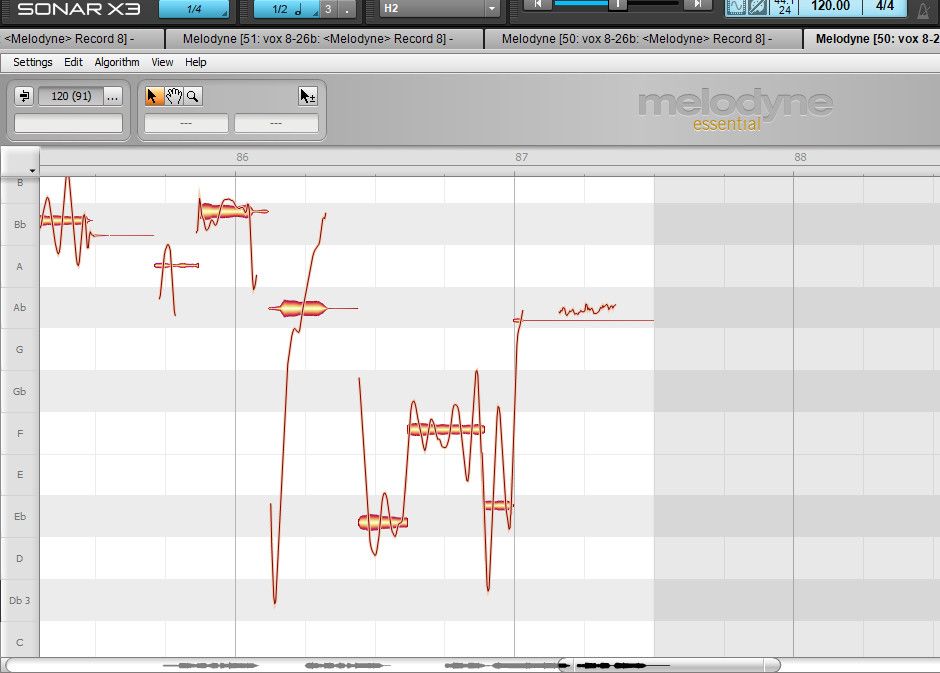Open the ruler corner dropdown arrow
Image resolution: width=940 pixels, height=673 pixels.
coord(32,171)
